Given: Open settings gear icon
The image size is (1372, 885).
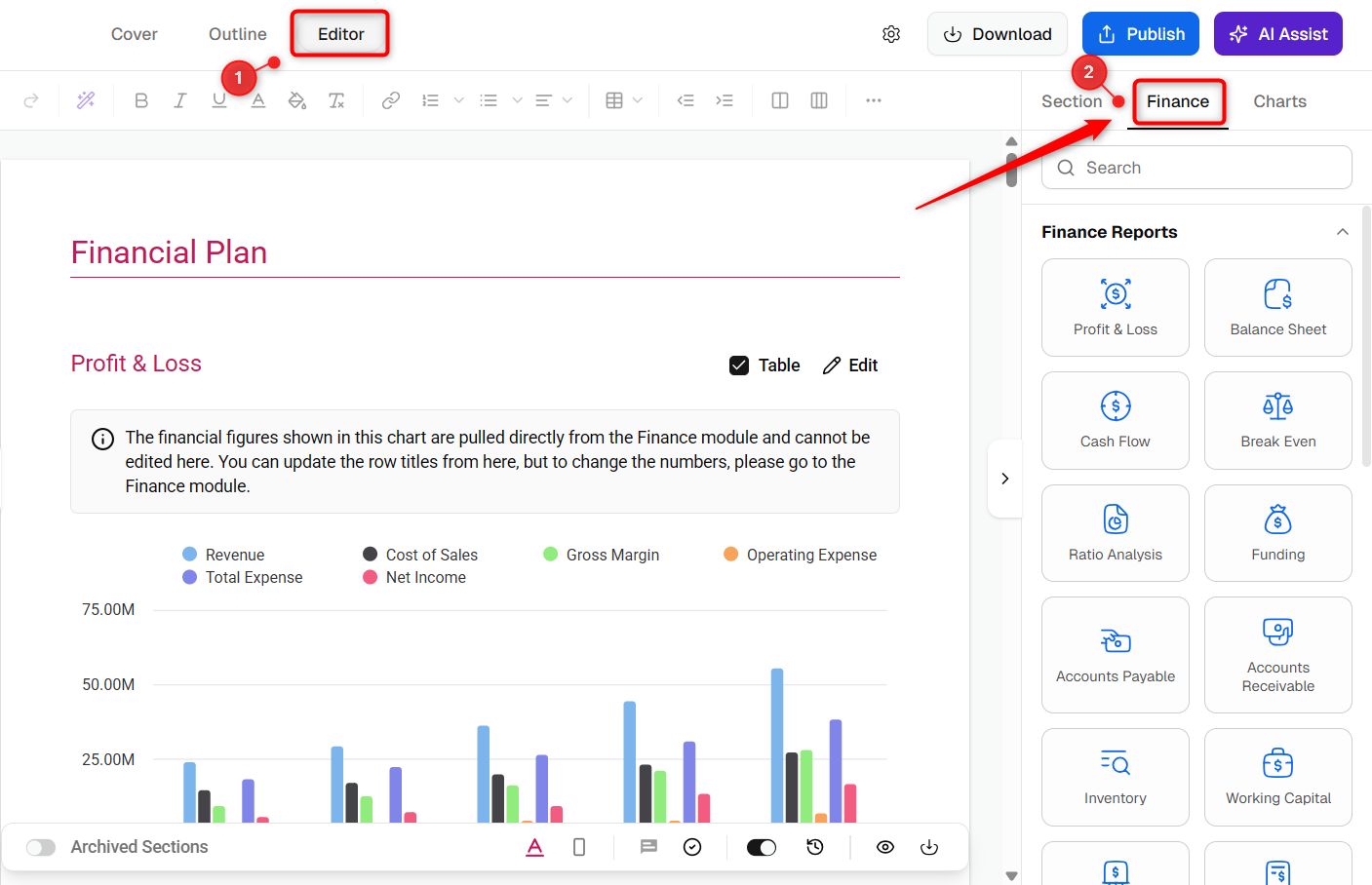Looking at the screenshot, I should 891,34.
